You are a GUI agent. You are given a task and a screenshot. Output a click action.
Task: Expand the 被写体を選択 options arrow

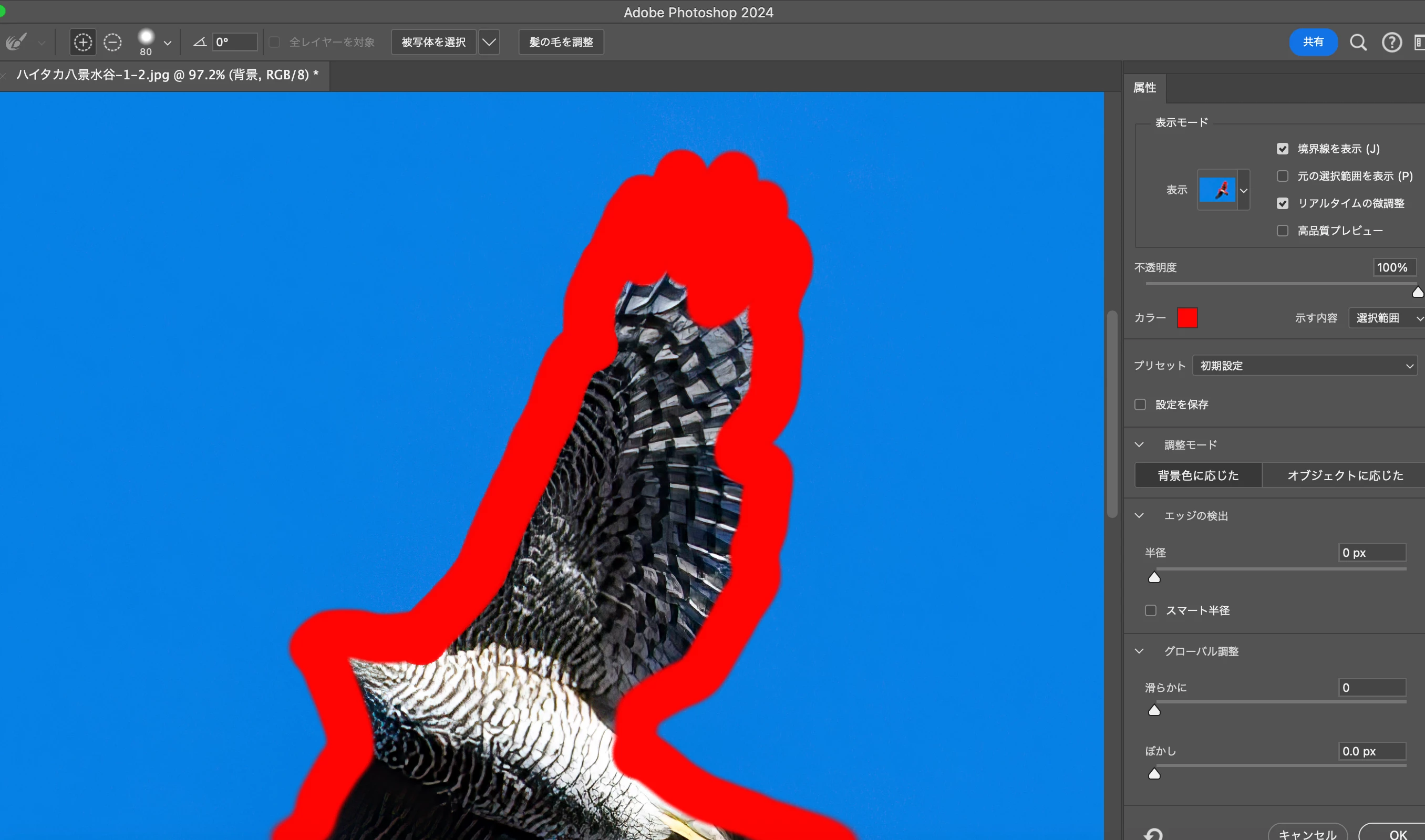tap(489, 43)
